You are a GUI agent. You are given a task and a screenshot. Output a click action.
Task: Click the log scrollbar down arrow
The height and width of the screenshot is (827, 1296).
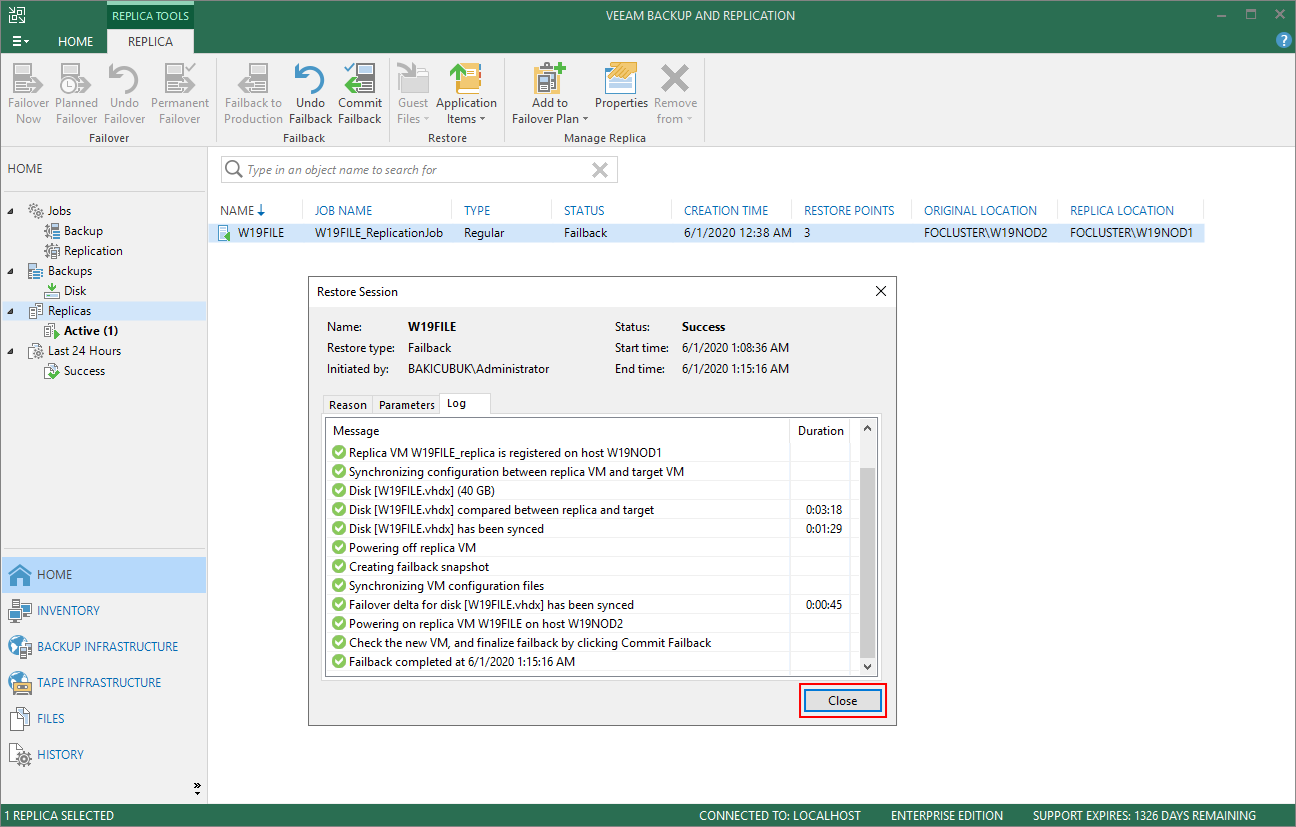(x=866, y=666)
